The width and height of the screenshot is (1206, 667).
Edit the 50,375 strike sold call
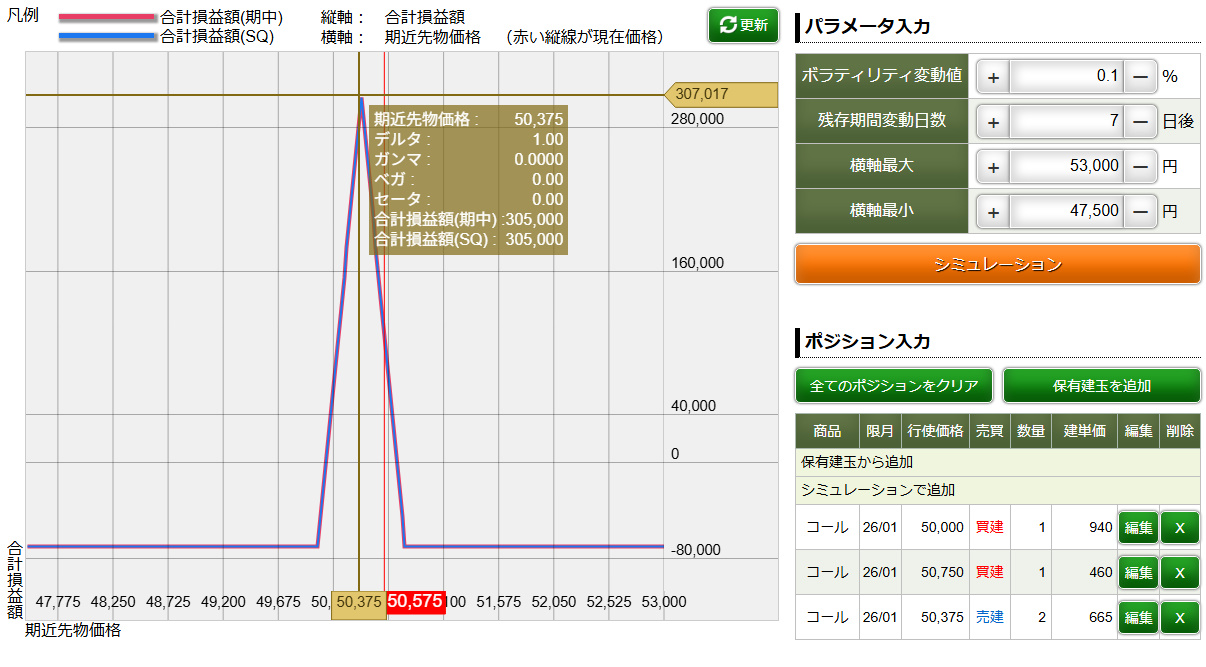coord(1138,618)
